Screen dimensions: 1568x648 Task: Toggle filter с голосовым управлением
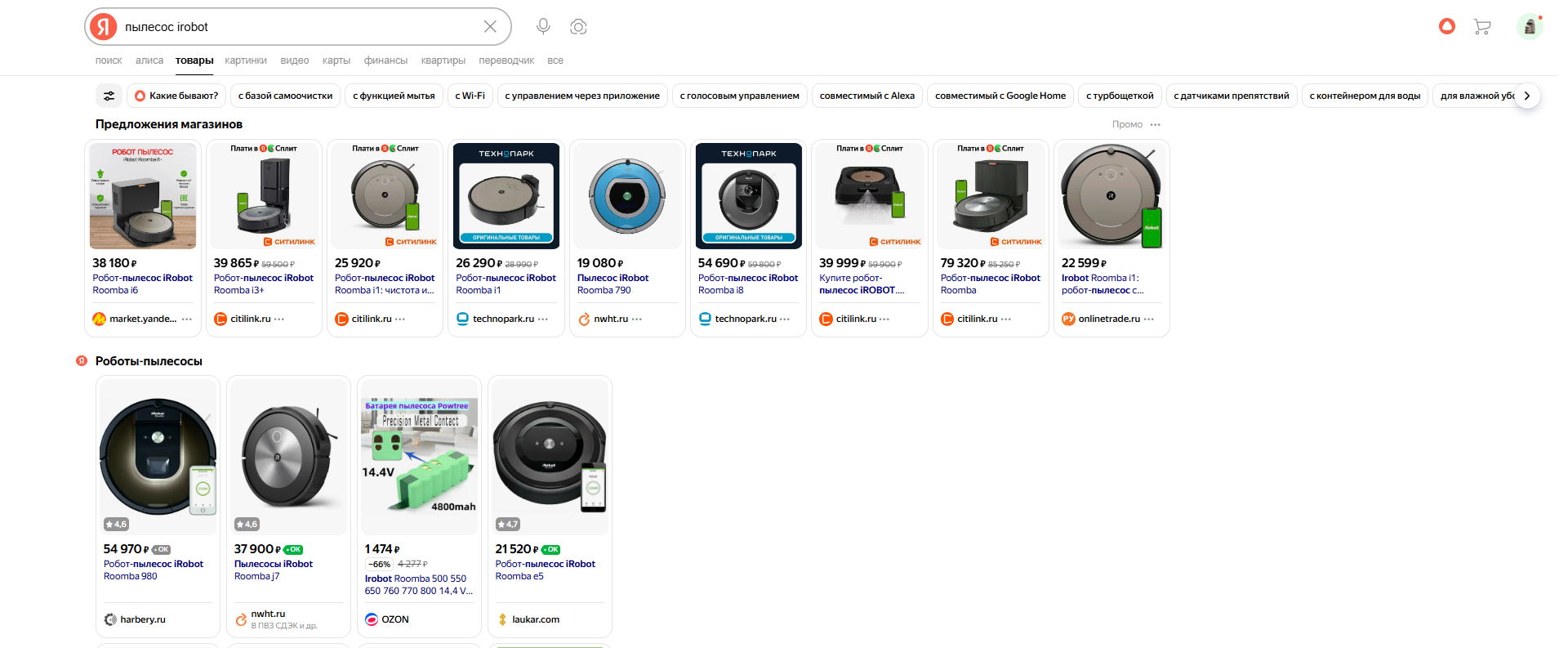click(740, 96)
